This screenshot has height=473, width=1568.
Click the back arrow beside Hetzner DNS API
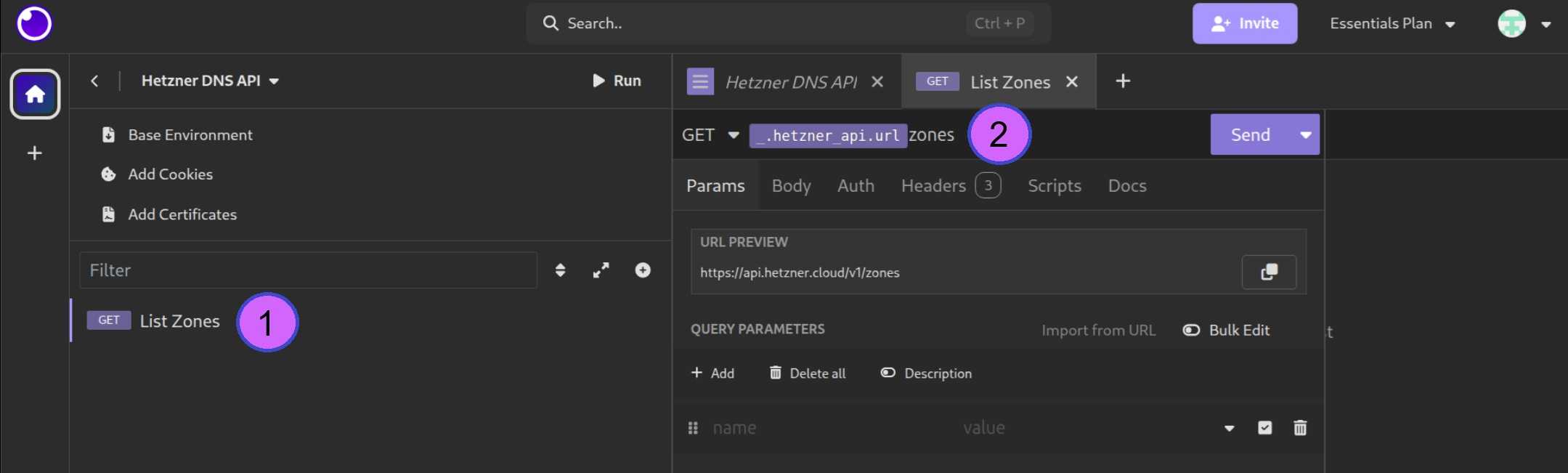[94, 81]
